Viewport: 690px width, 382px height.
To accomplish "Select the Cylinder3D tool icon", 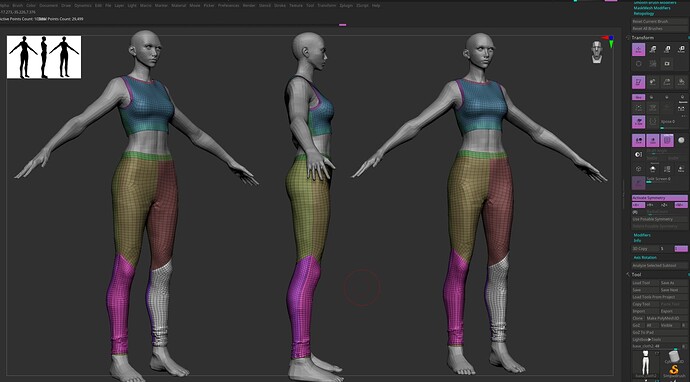I will (x=673, y=357).
